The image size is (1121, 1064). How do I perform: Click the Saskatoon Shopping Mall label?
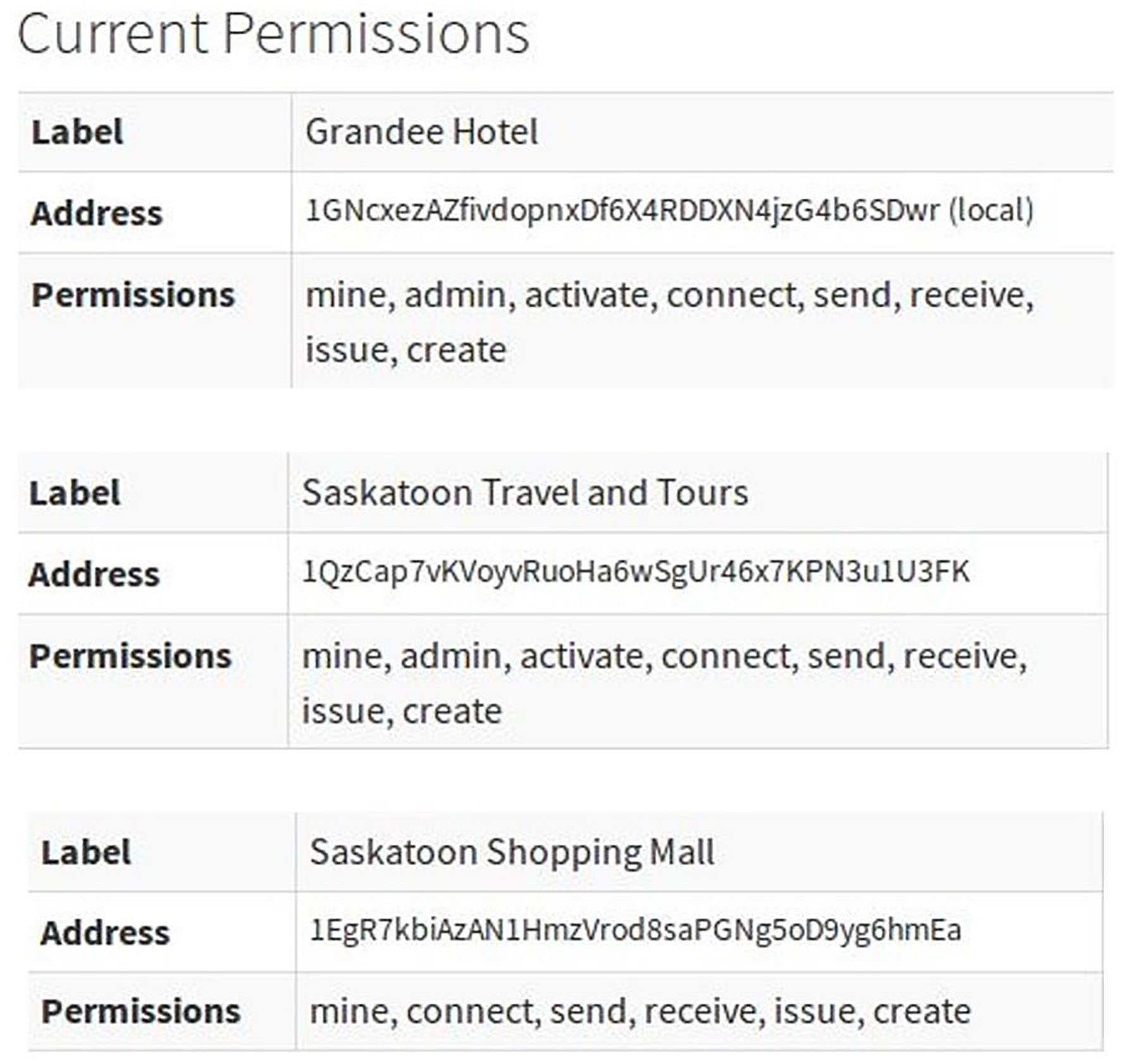click(512, 852)
